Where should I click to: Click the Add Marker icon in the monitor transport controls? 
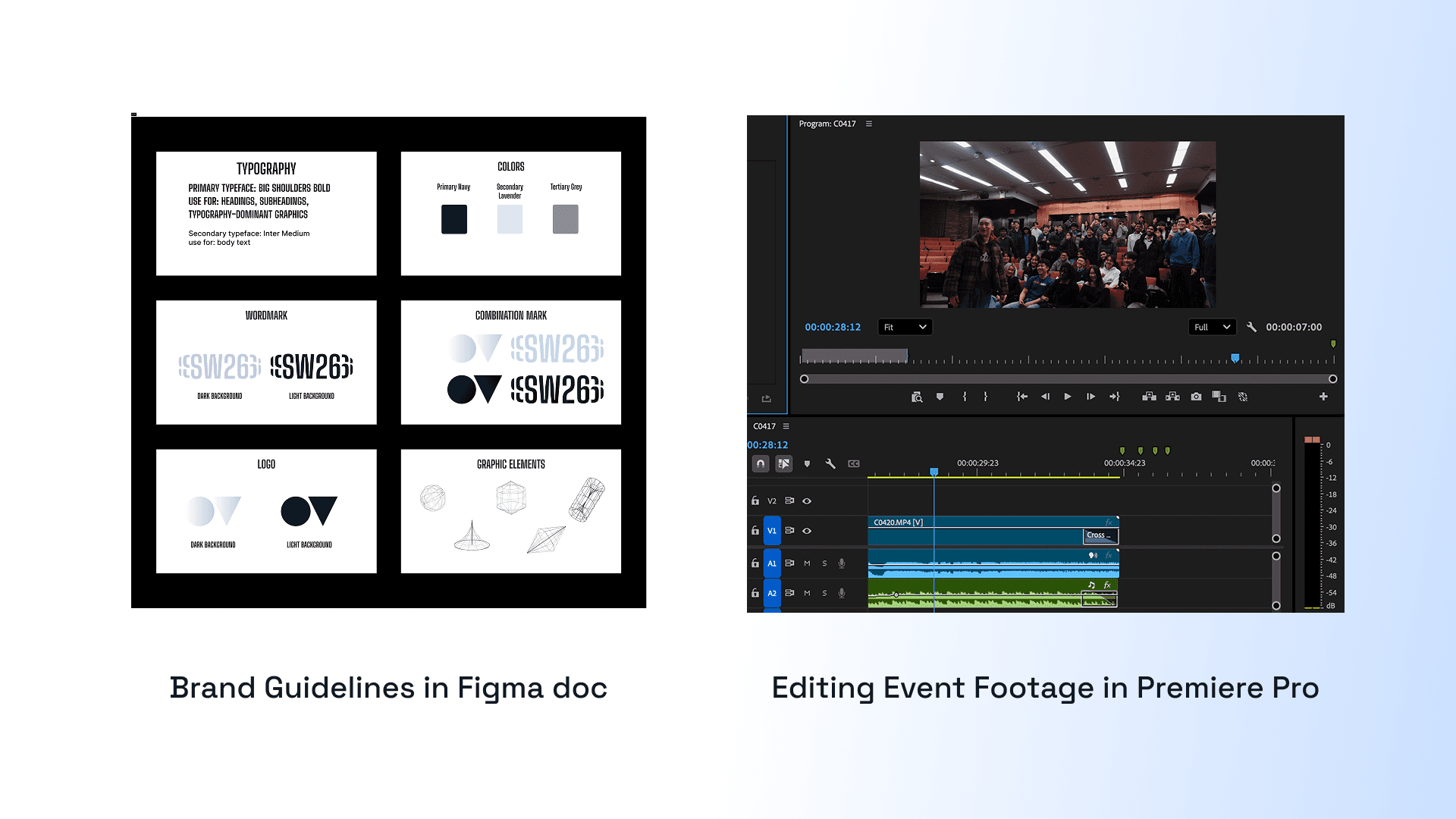[940, 397]
